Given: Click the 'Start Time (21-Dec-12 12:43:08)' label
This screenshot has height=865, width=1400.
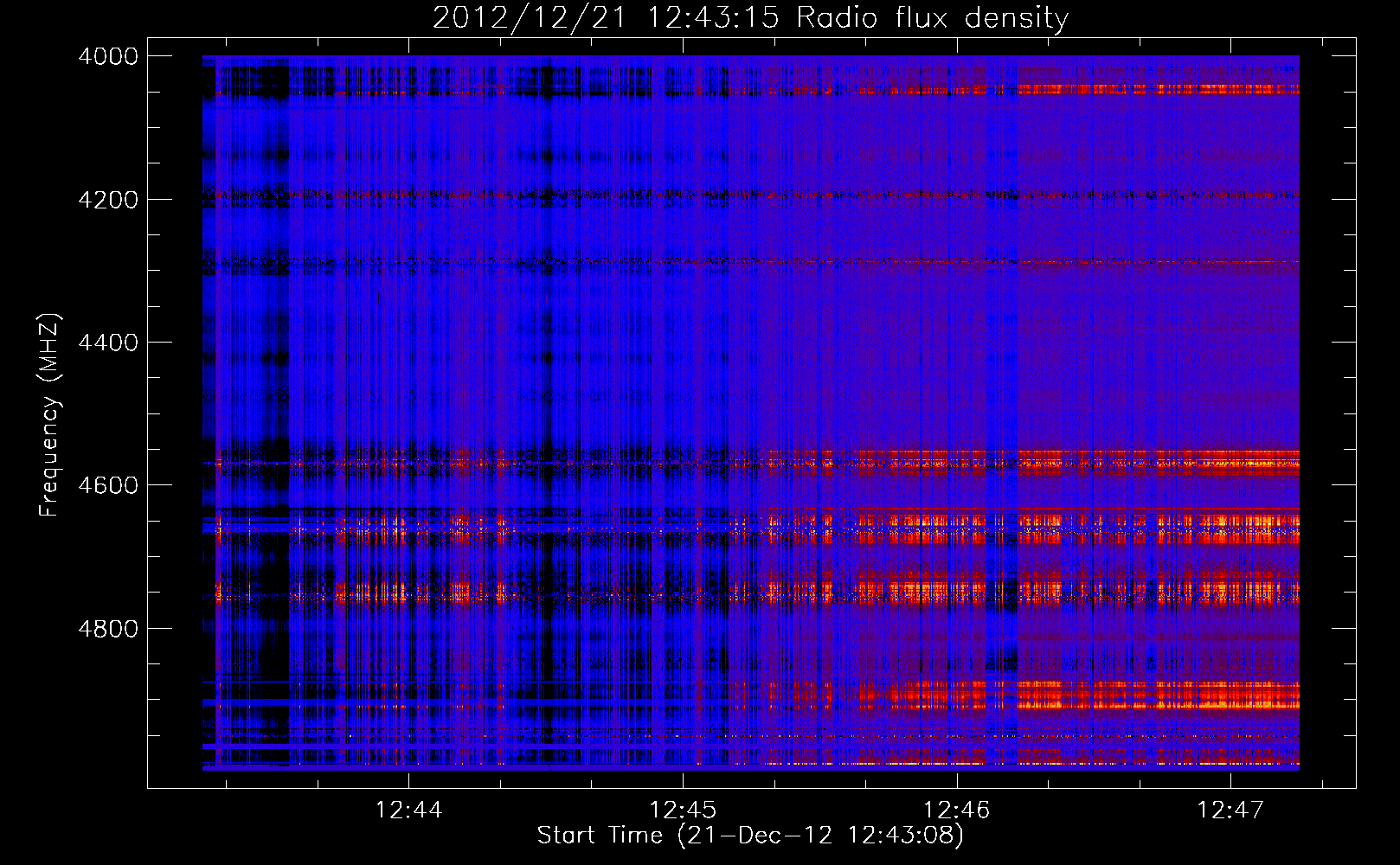Looking at the screenshot, I should click(750, 836).
